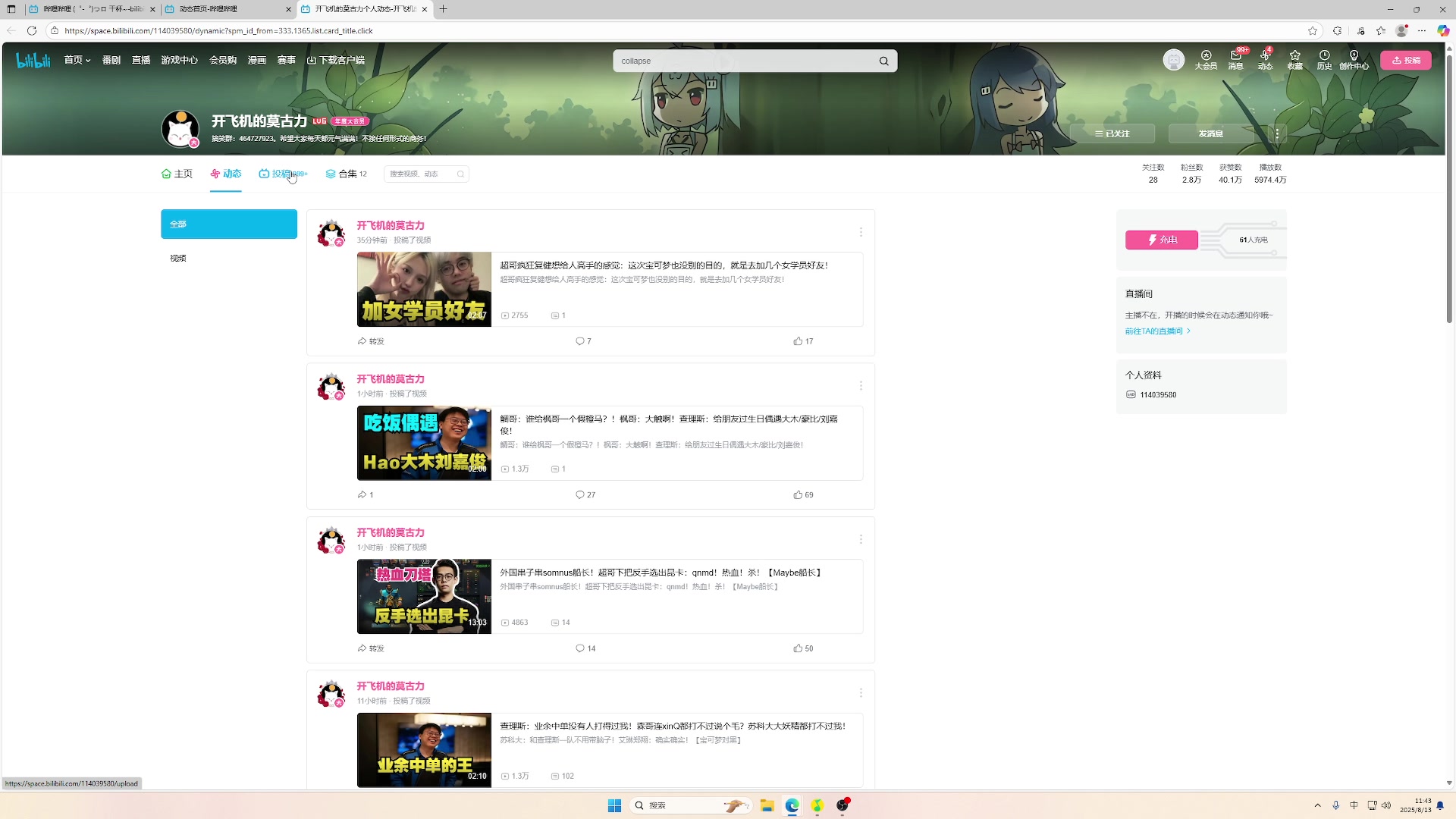Close the 动态首页 browser tab

288,9
